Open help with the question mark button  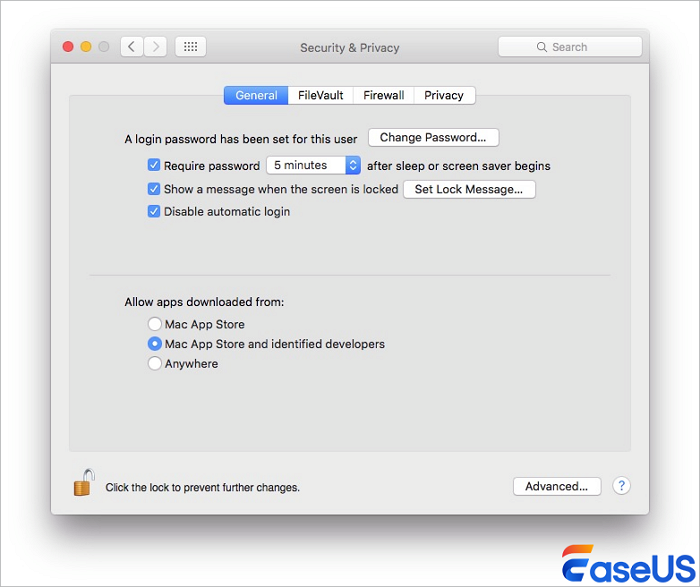tap(621, 486)
